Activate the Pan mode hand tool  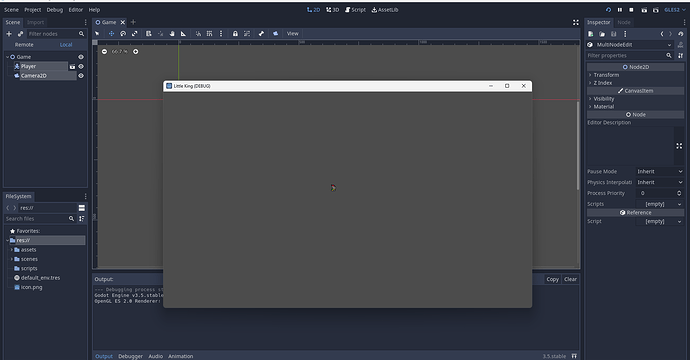pyautogui.click(x=172, y=33)
